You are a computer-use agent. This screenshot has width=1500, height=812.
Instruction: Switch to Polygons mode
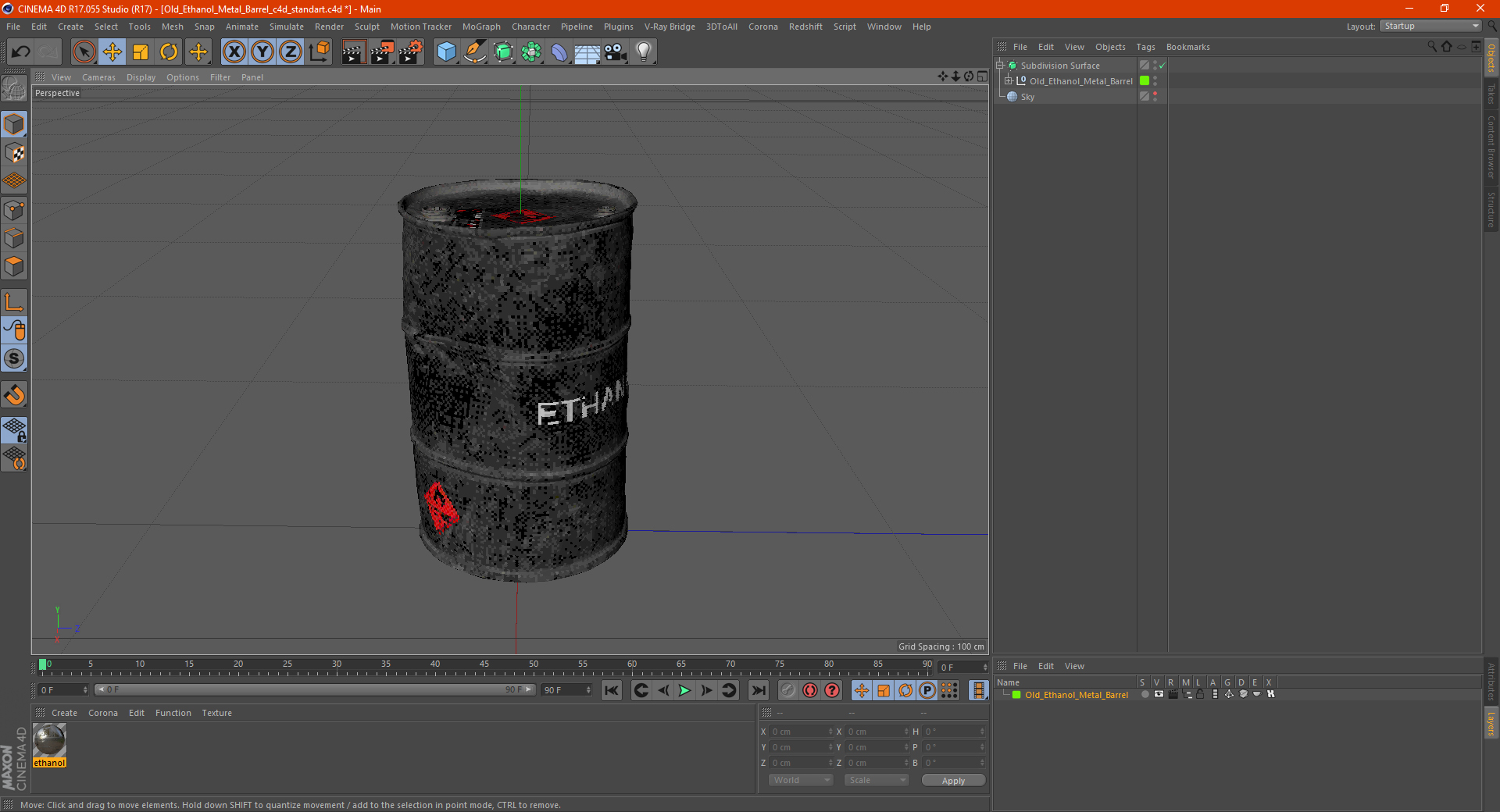tap(15, 266)
